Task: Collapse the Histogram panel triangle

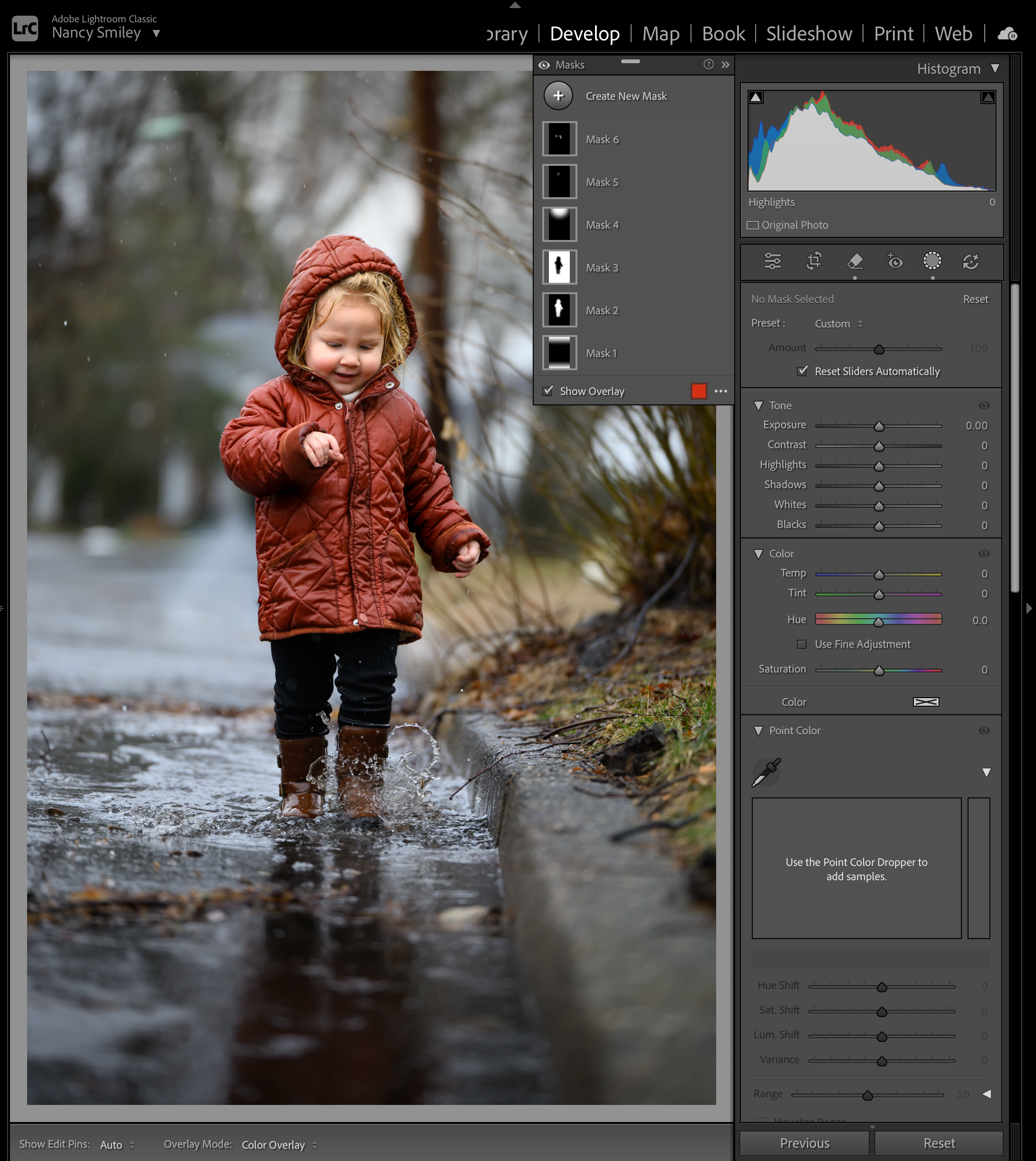Action: coord(995,68)
